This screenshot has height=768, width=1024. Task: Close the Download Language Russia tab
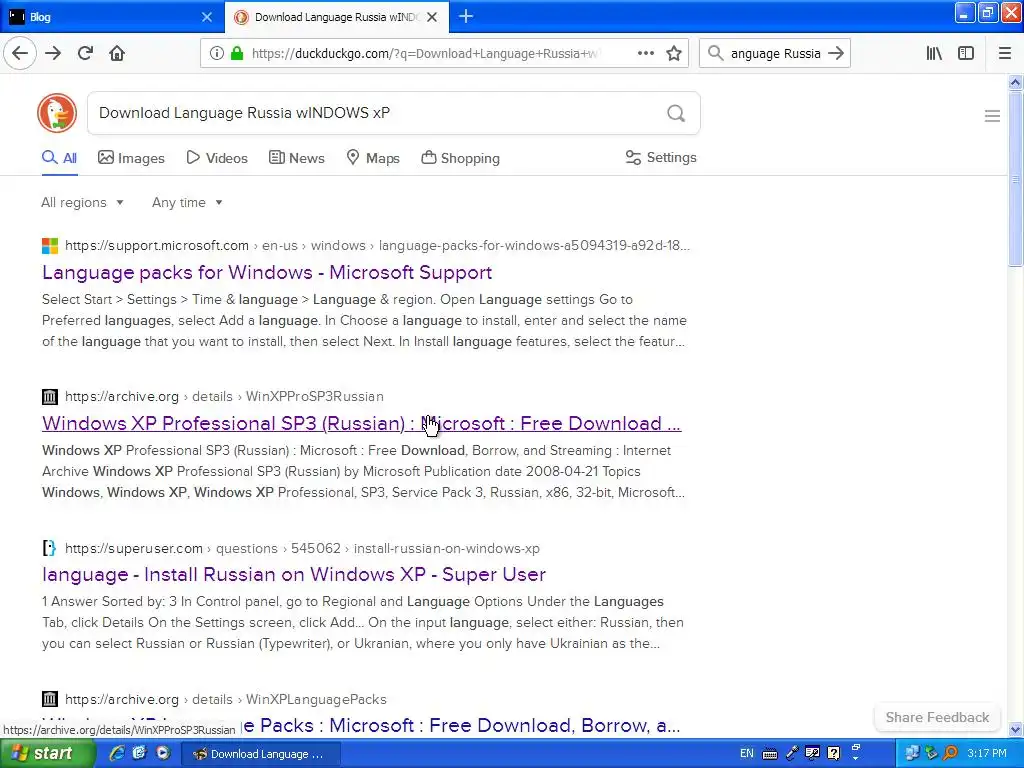[x=432, y=17]
